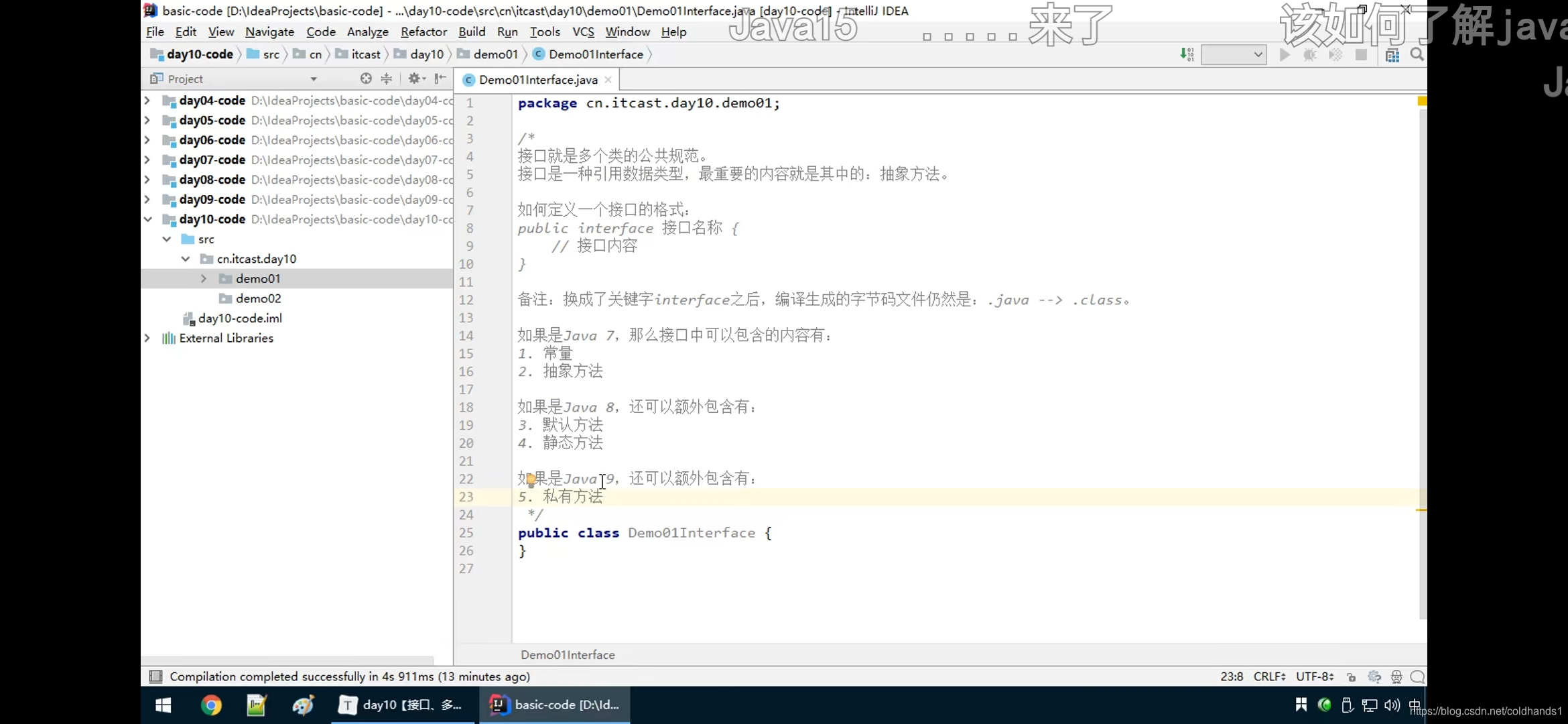Click the editor vertical scrollbar
The image size is (1568, 724).
(x=1422, y=363)
